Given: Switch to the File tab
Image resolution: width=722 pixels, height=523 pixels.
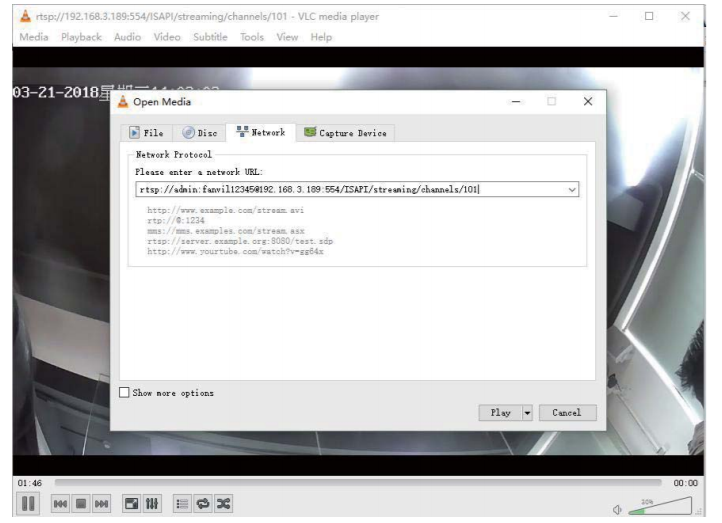Looking at the screenshot, I should (146, 133).
